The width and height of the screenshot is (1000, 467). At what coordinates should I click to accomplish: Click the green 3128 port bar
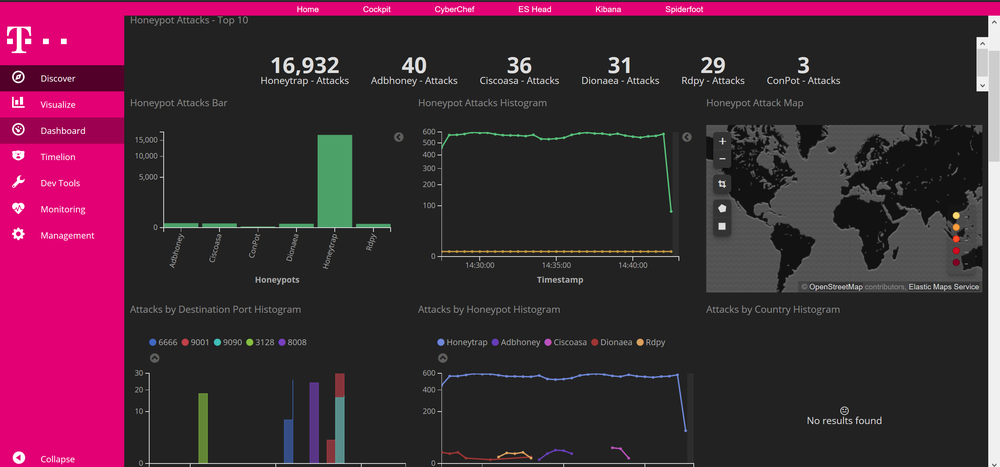pos(203,428)
